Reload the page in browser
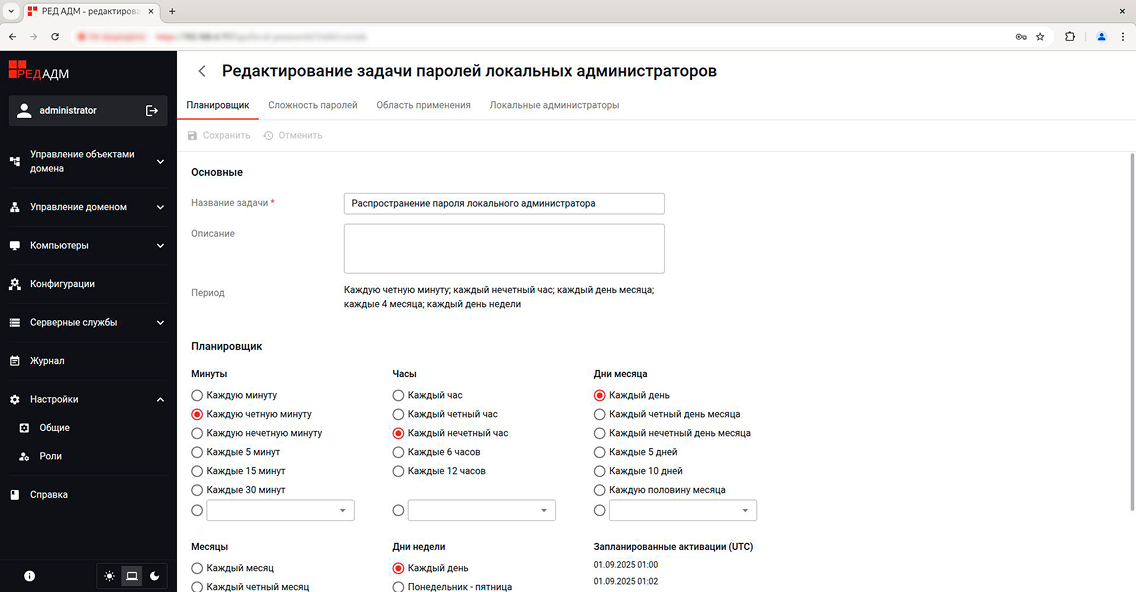 click(x=55, y=36)
